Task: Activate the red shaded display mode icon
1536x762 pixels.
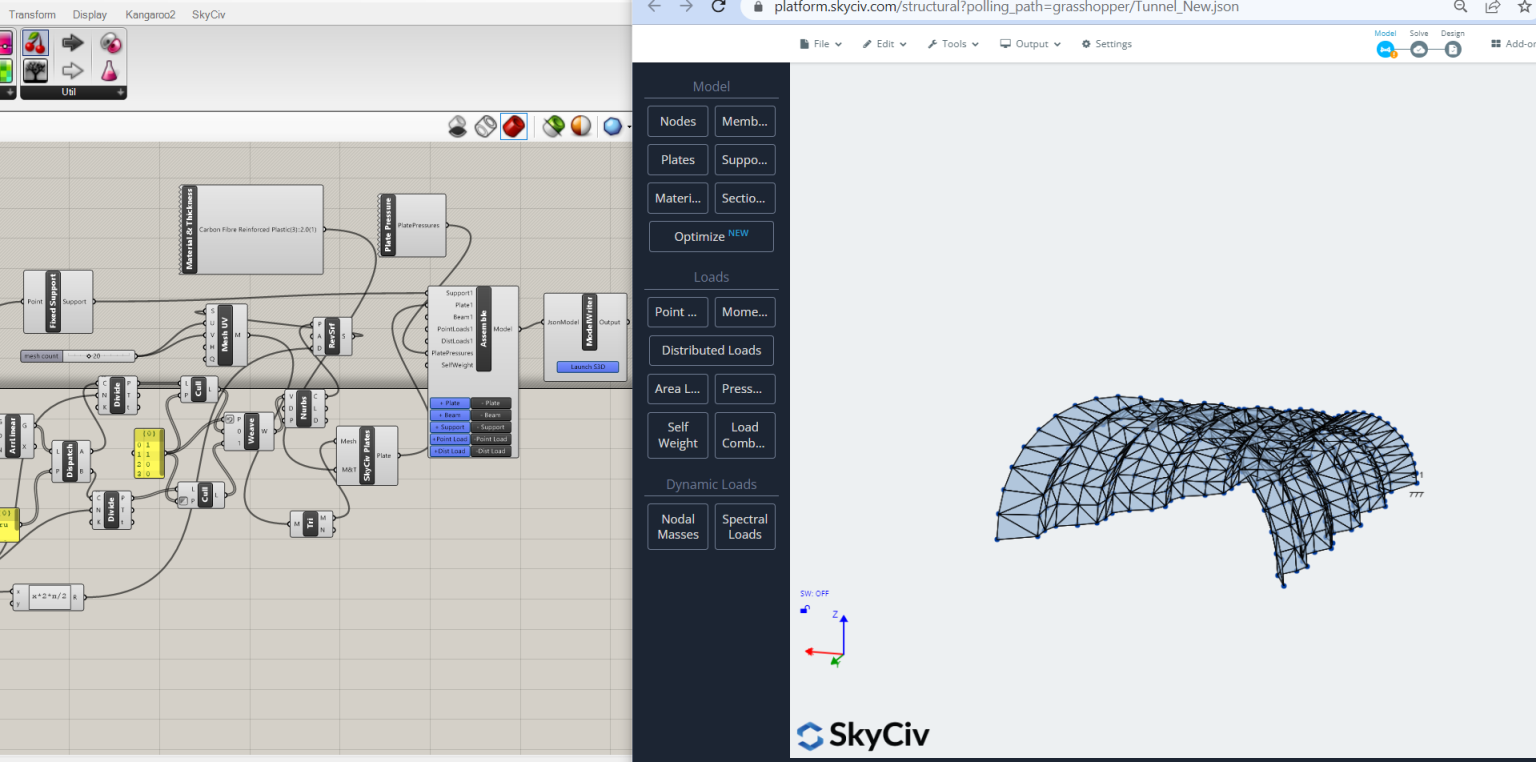Action: [514, 126]
